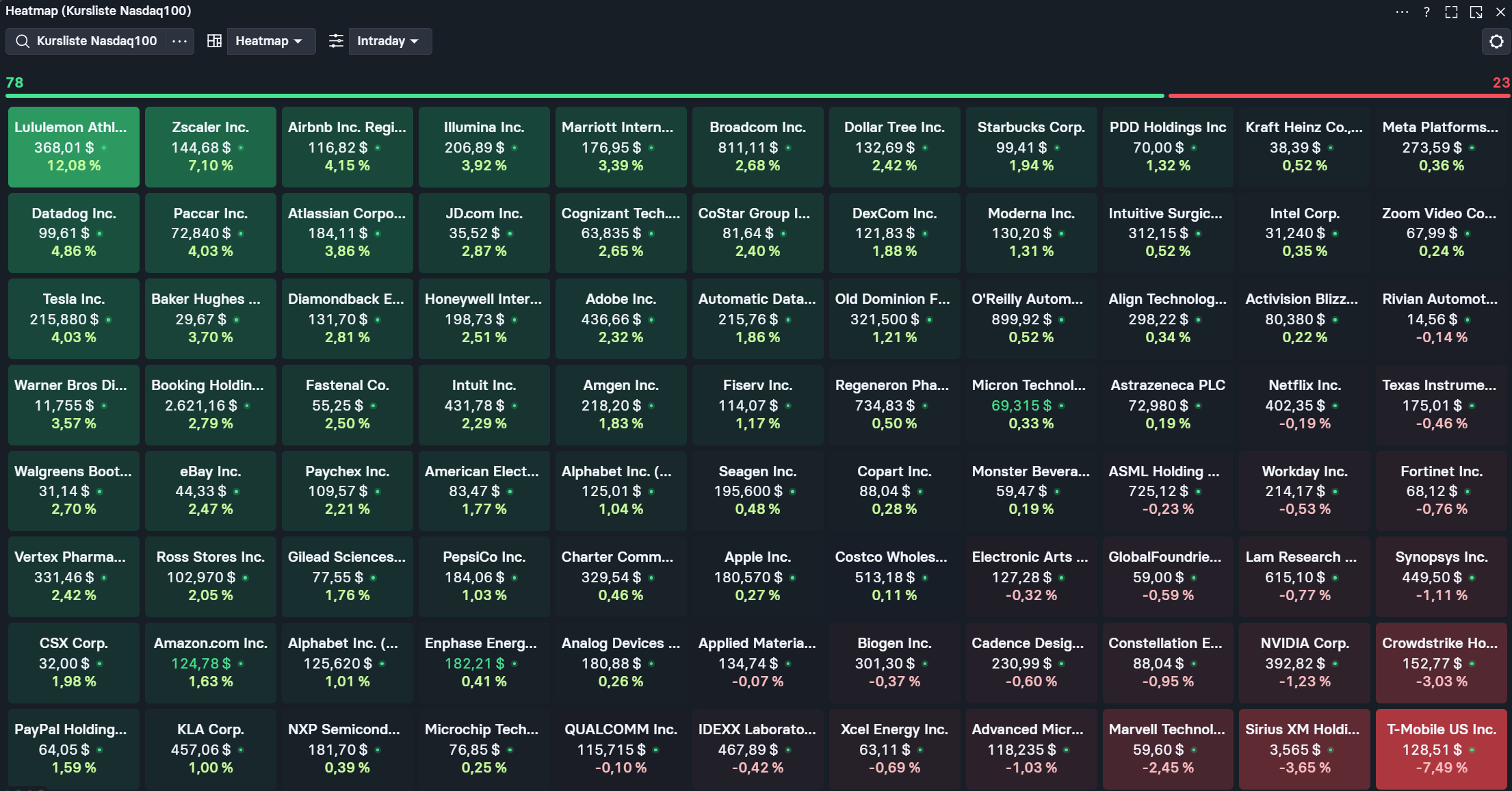This screenshot has height=791, width=1512.
Task: Click the Illumina Inc. tile
Action: click(484, 147)
